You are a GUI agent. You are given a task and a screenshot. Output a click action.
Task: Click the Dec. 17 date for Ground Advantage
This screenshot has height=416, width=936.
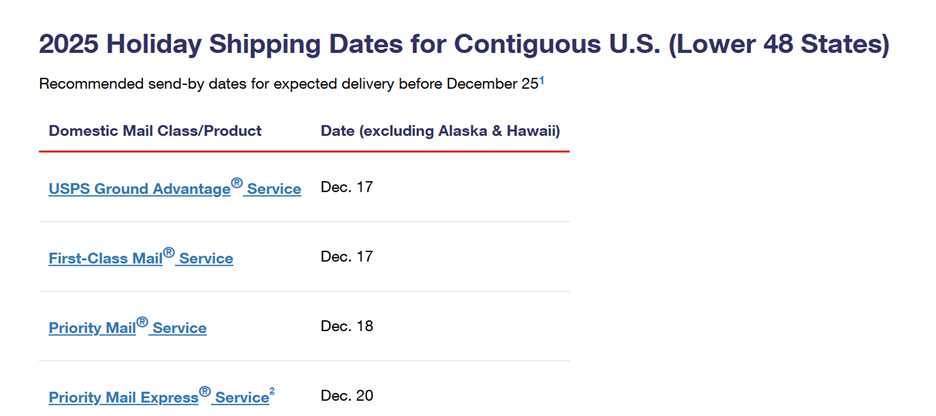point(347,187)
